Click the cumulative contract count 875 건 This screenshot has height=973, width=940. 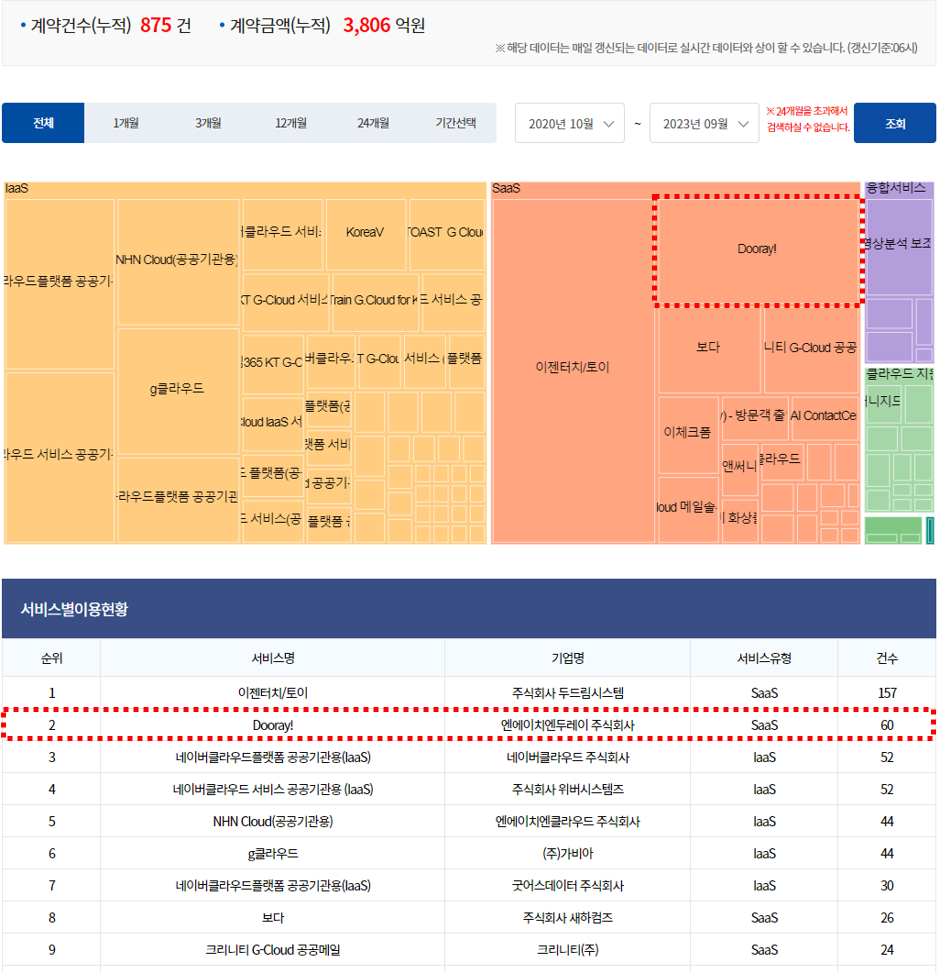pyautogui.click(x=166, y=25)
